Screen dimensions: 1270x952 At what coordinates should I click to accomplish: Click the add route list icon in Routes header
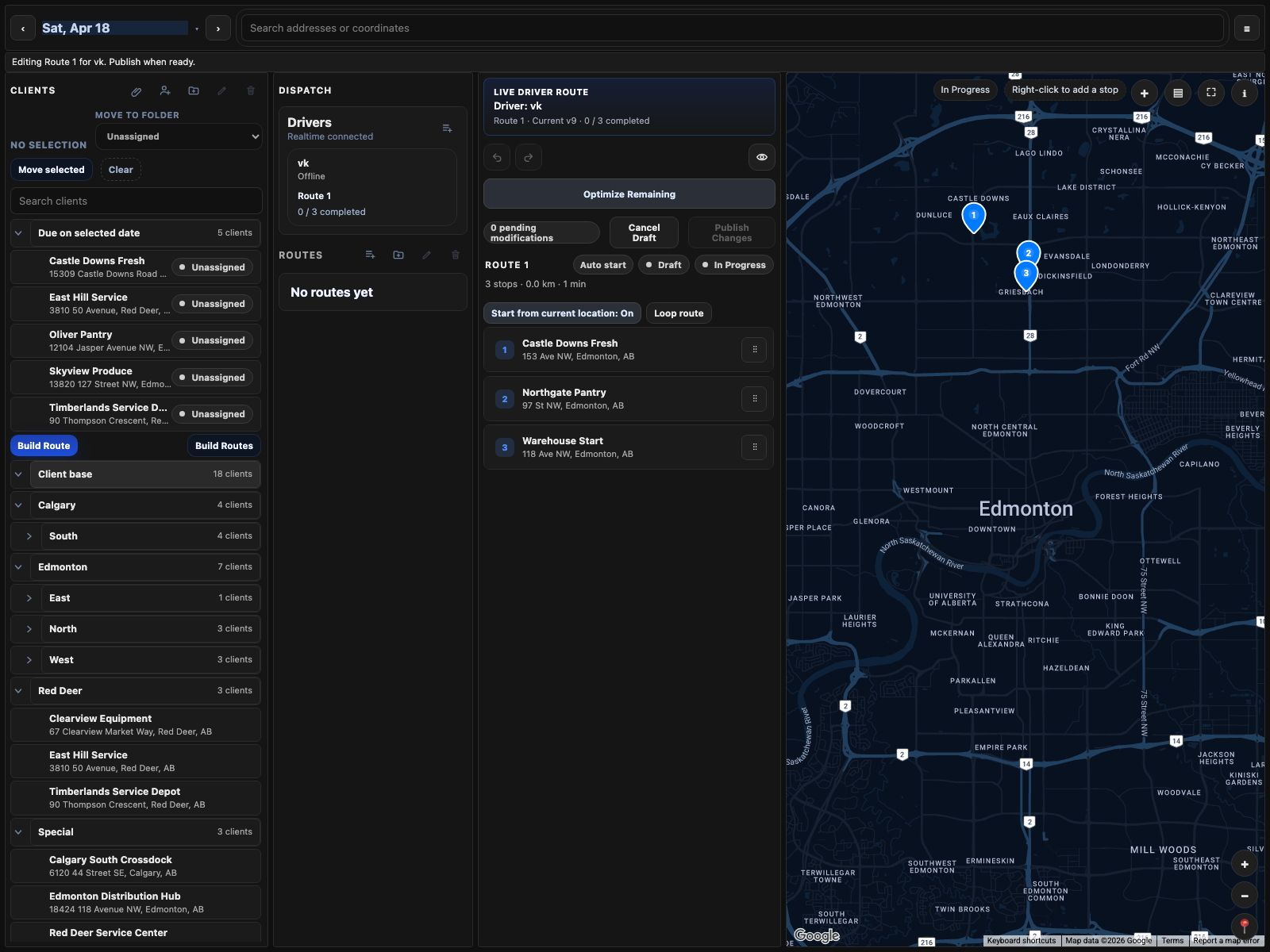370,255
